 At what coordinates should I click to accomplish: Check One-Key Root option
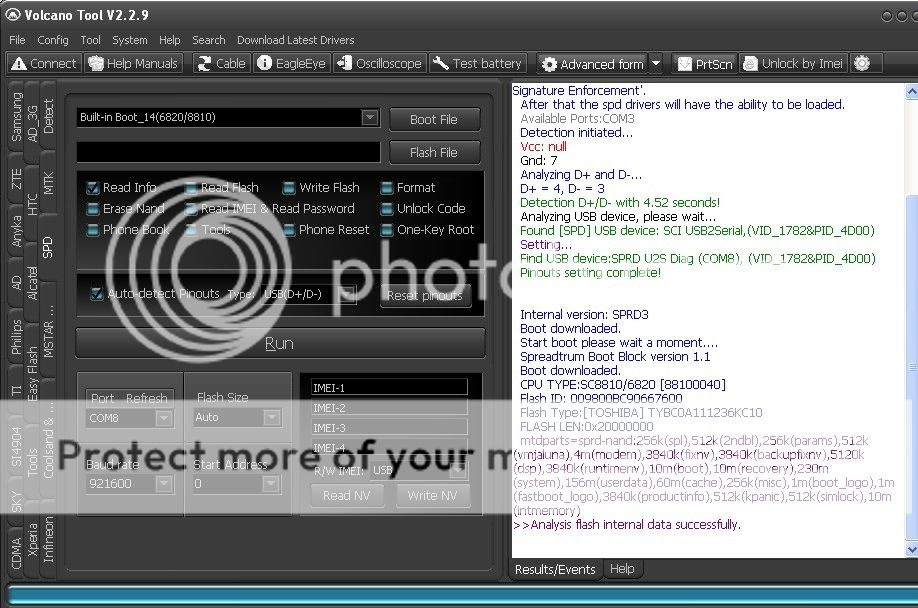tap(386, 230)
